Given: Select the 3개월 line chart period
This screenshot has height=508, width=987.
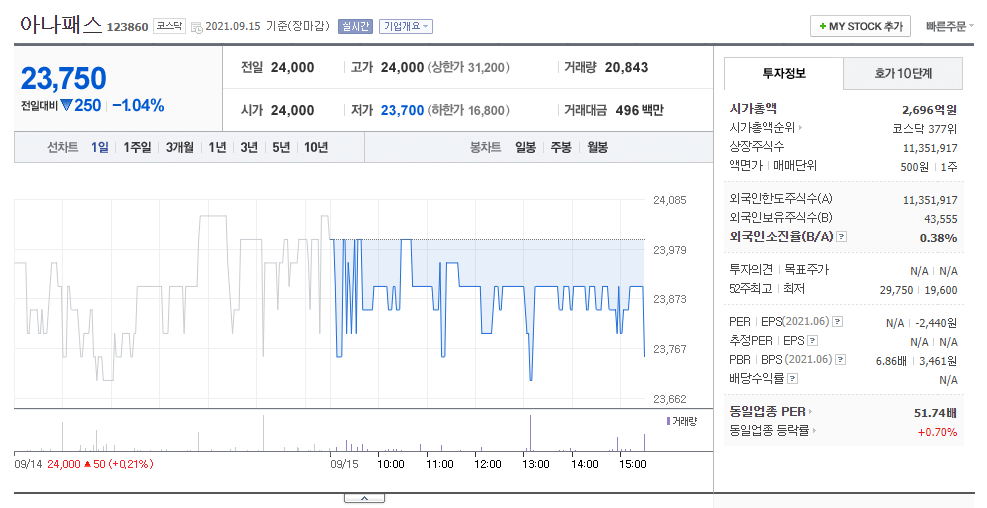Looking at the screenshot, I should point(179,147).
